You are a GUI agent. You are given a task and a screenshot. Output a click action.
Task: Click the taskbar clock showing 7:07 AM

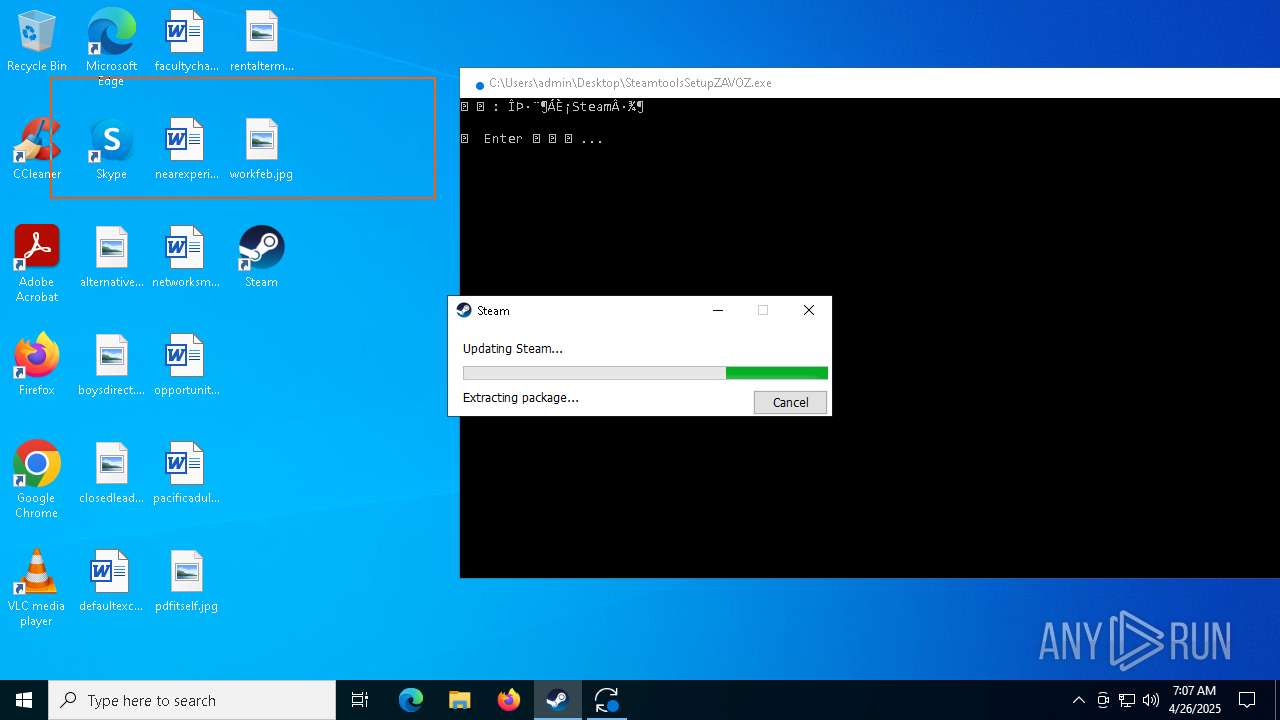click(1195, 700)
